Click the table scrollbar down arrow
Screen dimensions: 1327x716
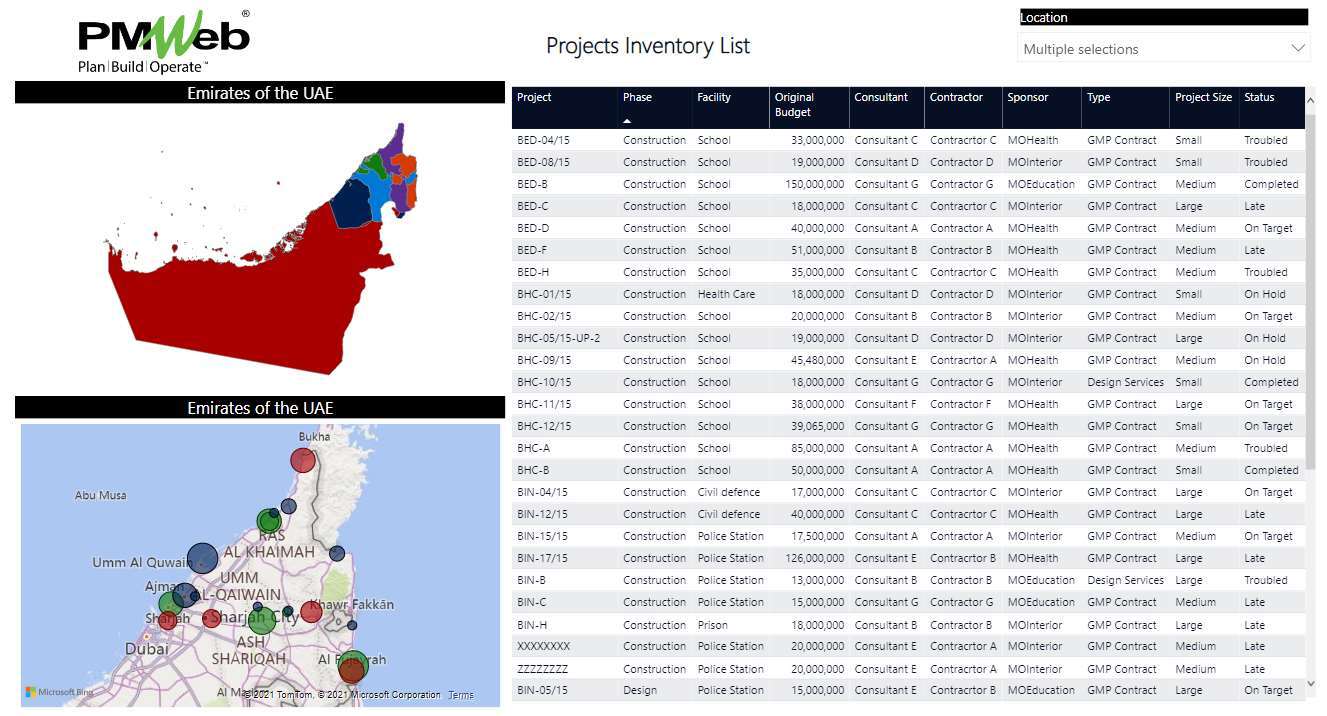(1312, 684)
